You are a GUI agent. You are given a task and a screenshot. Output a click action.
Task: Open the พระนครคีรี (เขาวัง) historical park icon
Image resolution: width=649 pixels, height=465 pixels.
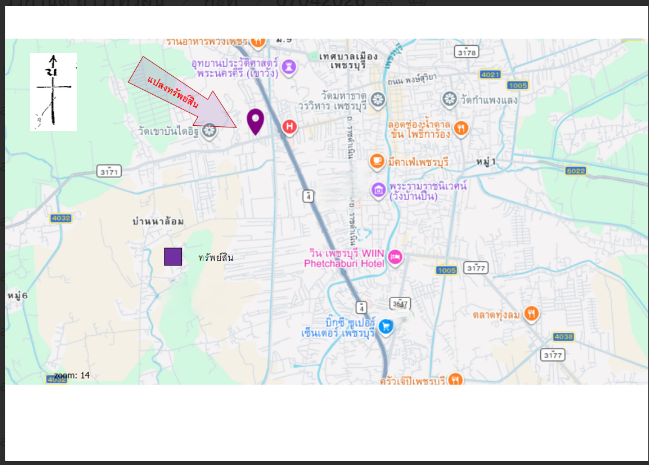point(289,67)
